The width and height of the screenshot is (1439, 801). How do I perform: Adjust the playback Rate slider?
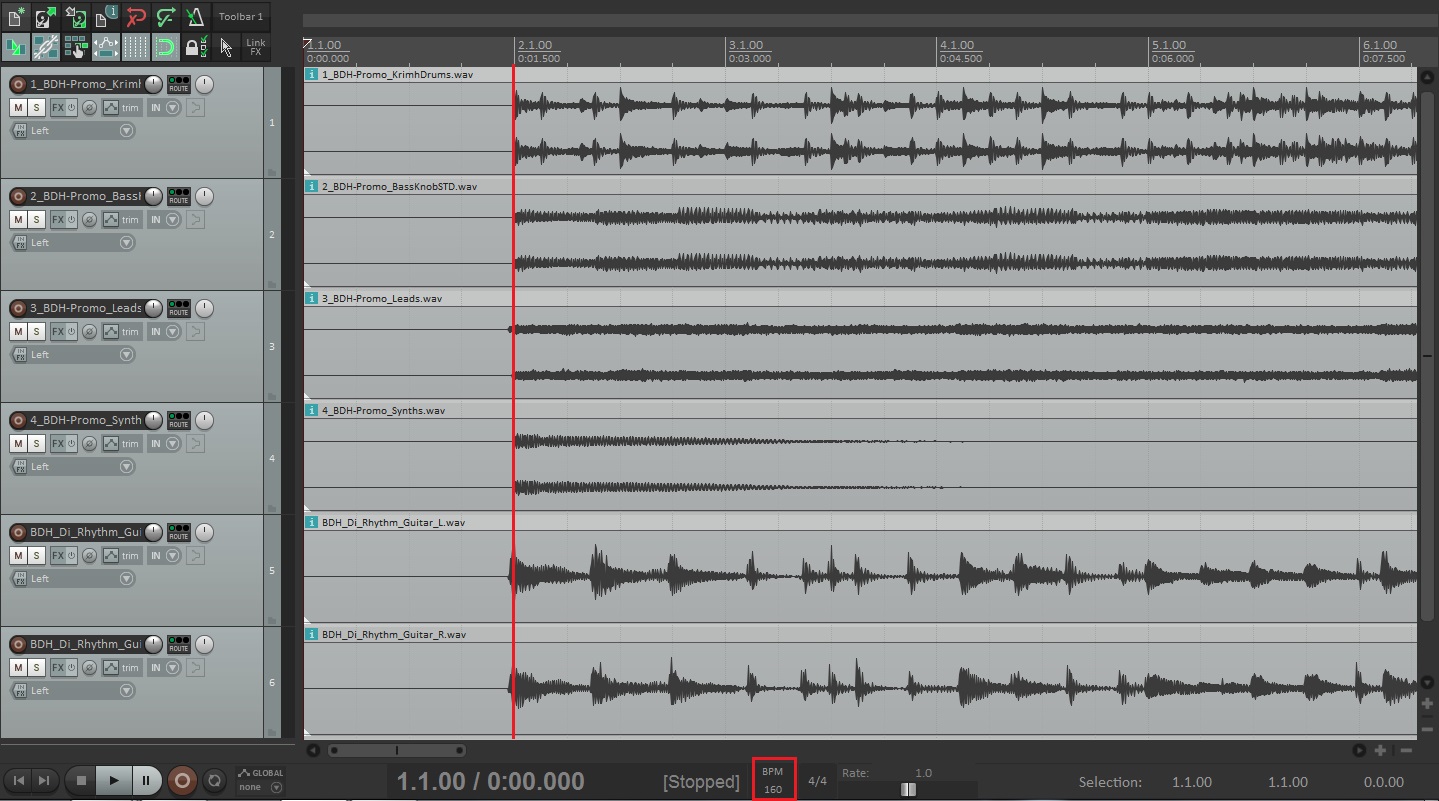pos(908,789)
